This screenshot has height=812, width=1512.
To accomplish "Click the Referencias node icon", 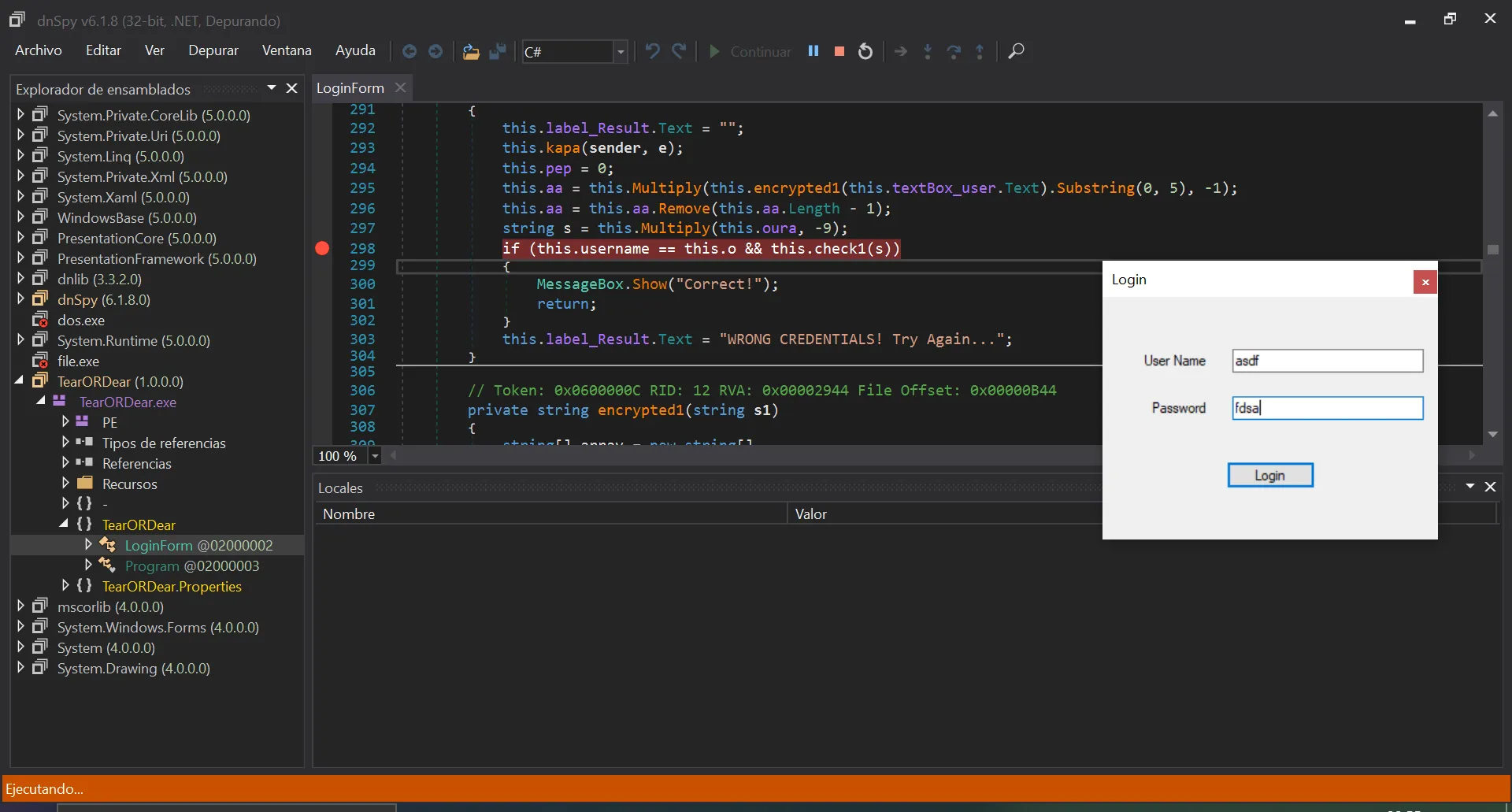I will coord(84,463).
